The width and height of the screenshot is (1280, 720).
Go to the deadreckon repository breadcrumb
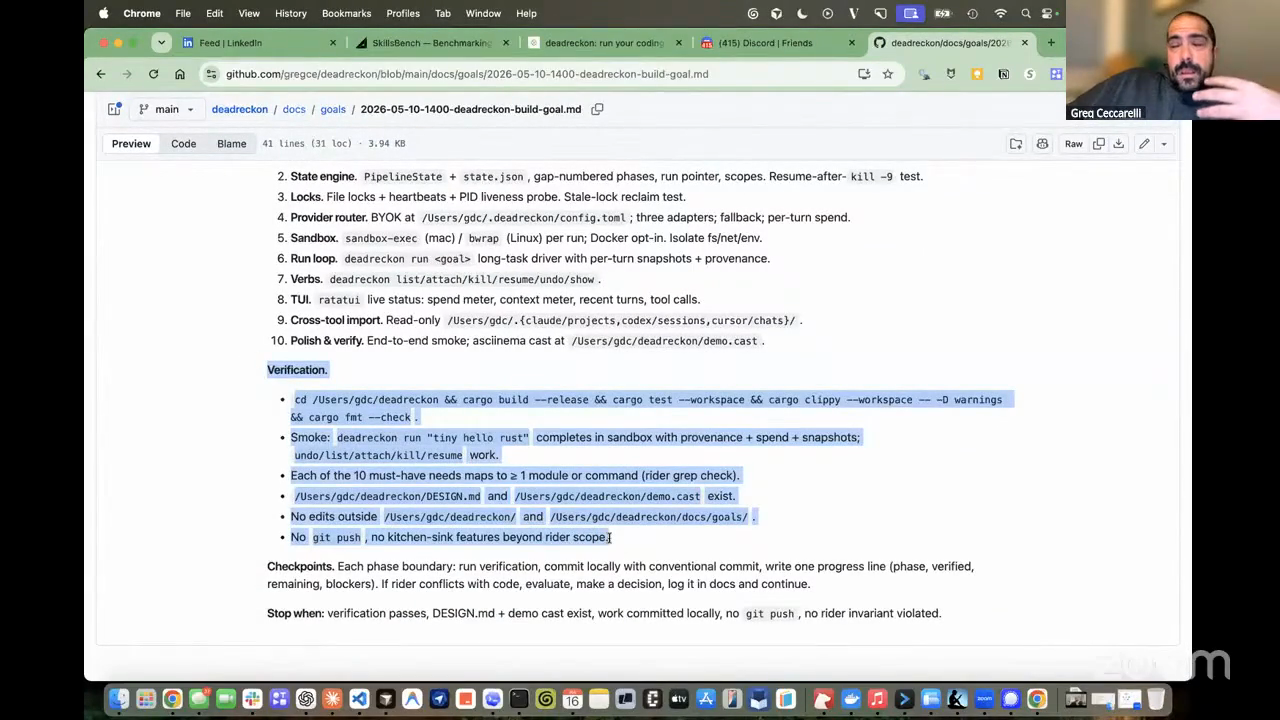click(239, 109)
